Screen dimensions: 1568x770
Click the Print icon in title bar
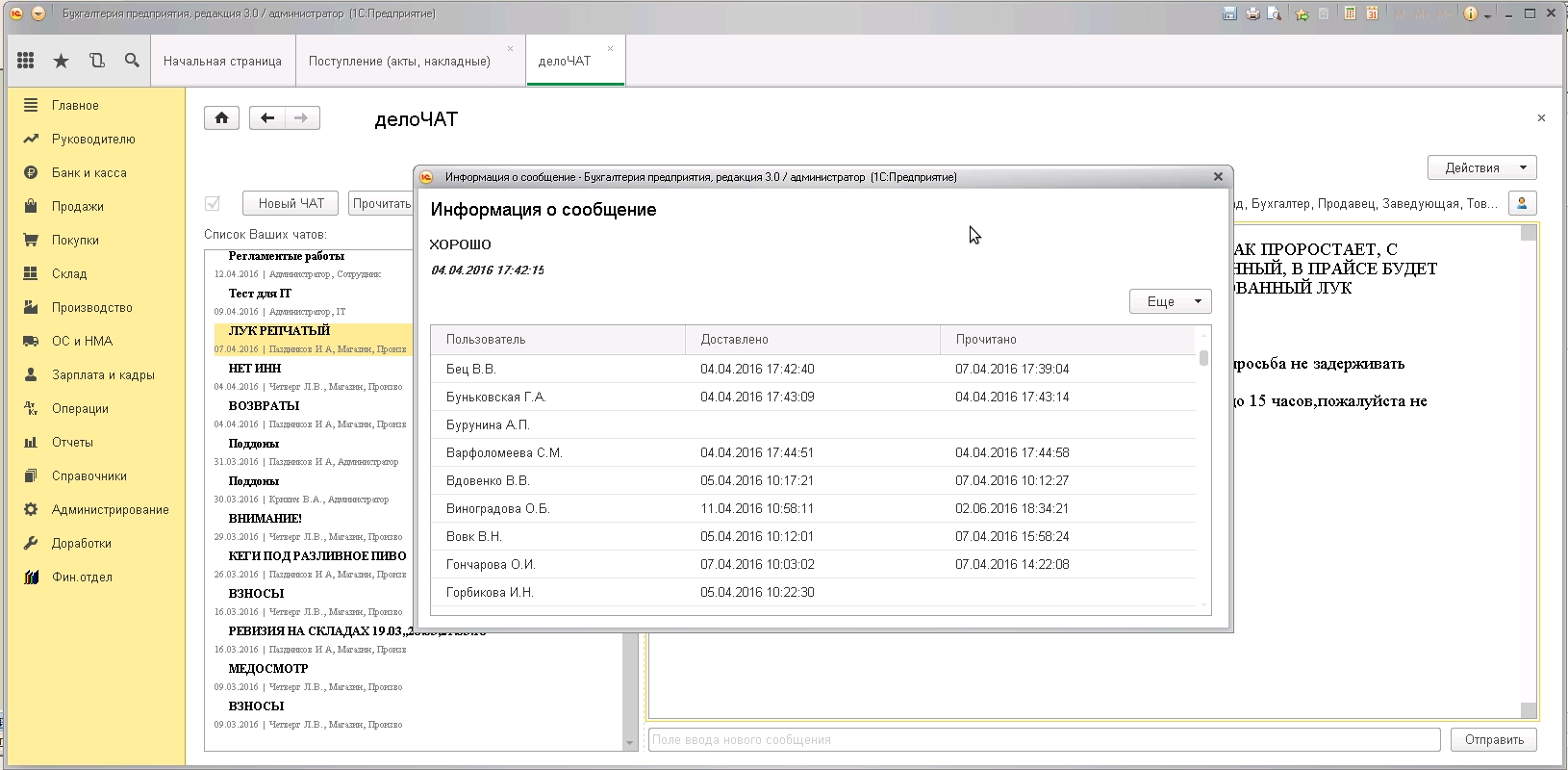coord(1252,13)
